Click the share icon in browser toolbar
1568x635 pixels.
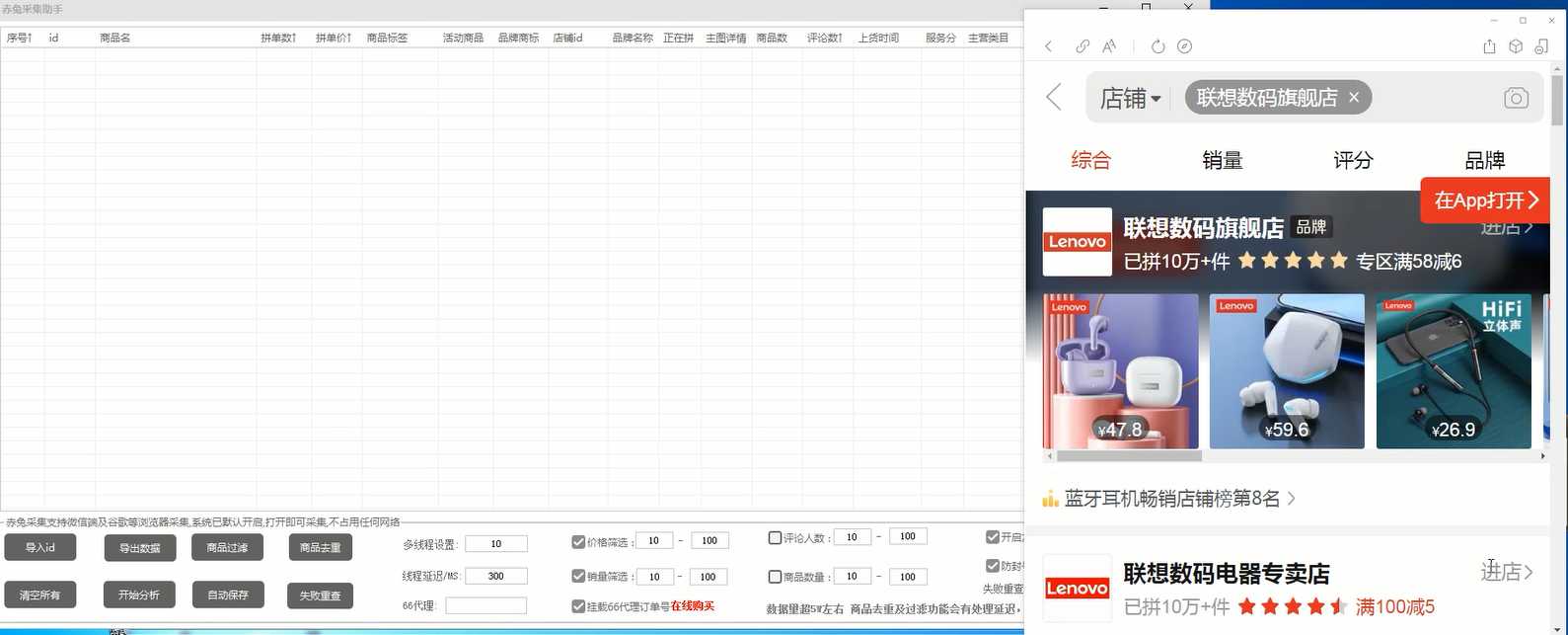1490,46
